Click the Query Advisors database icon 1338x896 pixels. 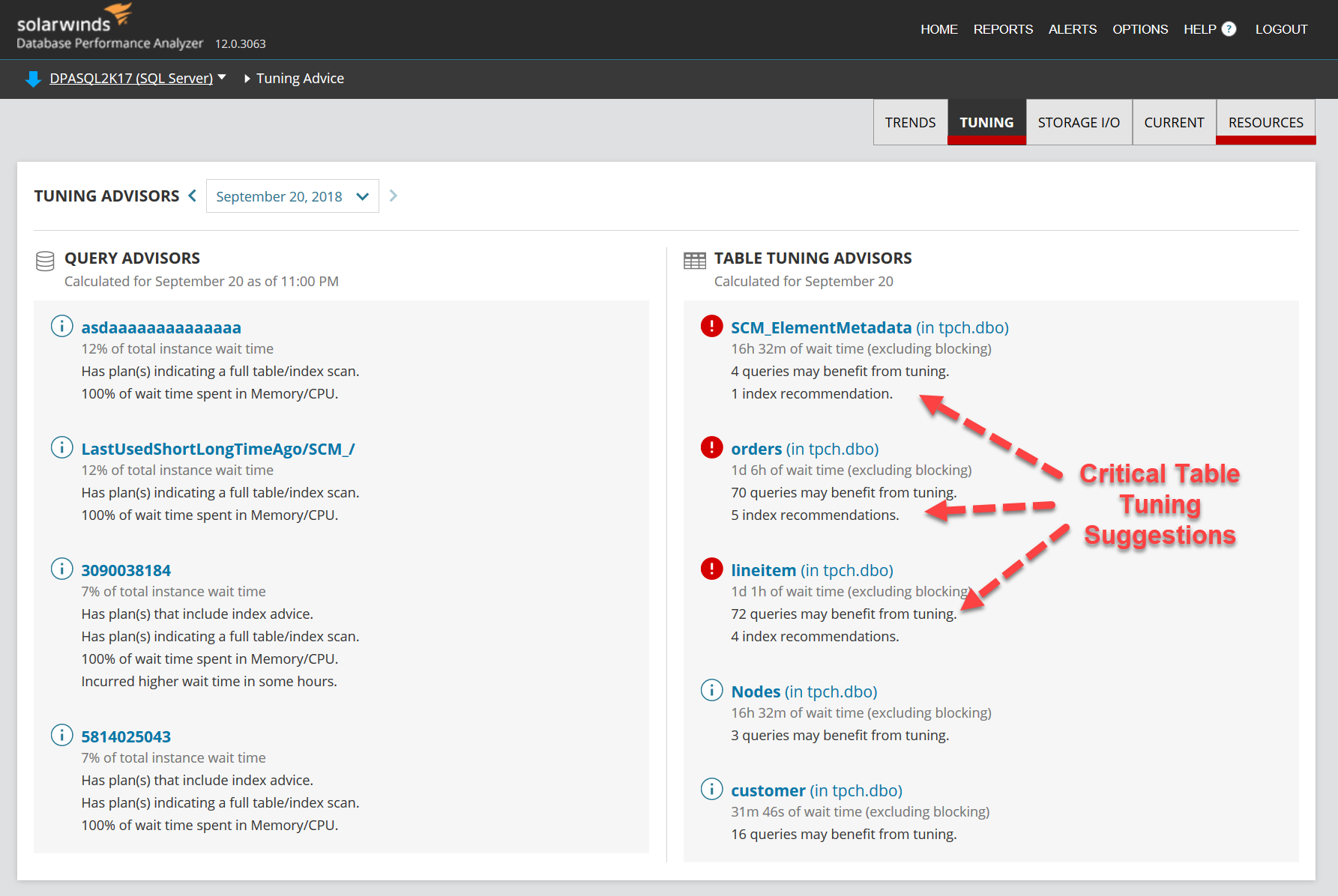[x=45, y=261]
